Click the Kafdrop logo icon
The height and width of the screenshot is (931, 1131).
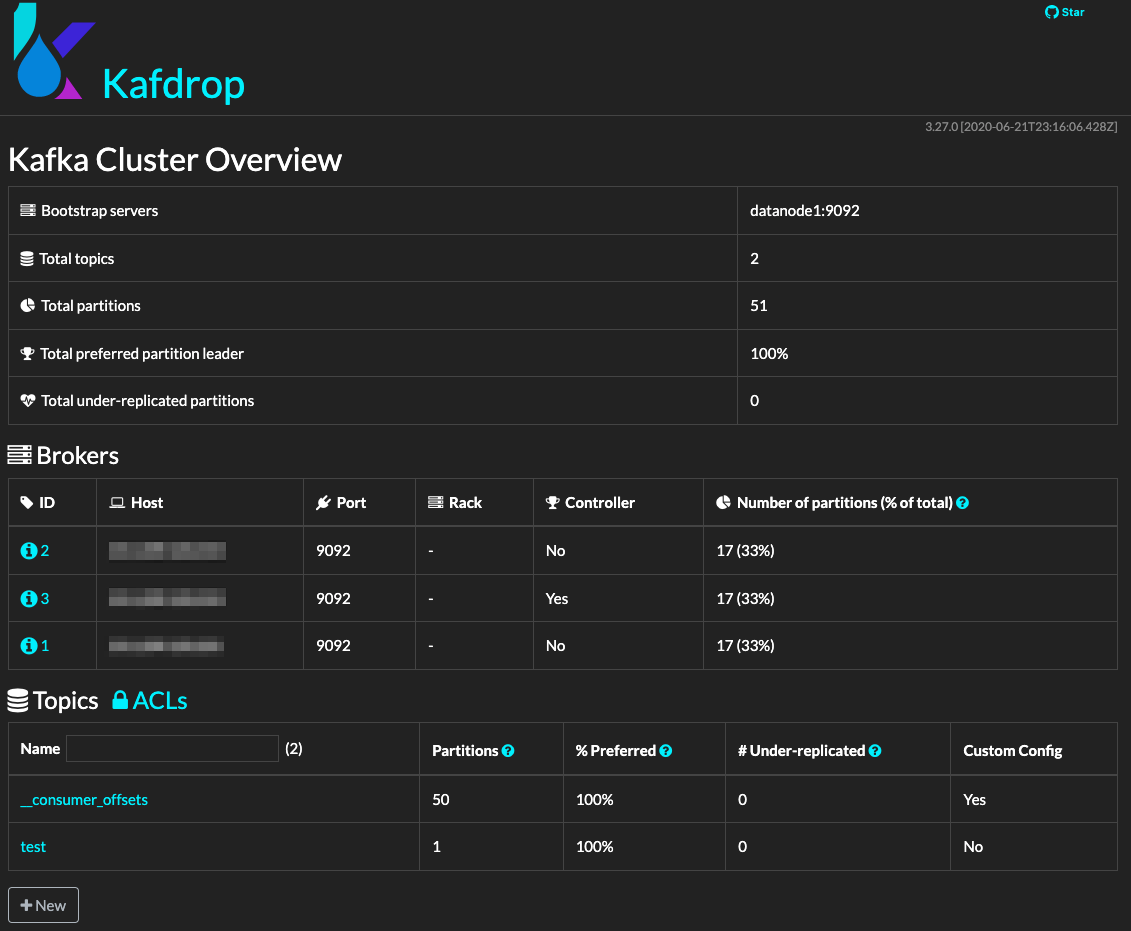point(54,50)
